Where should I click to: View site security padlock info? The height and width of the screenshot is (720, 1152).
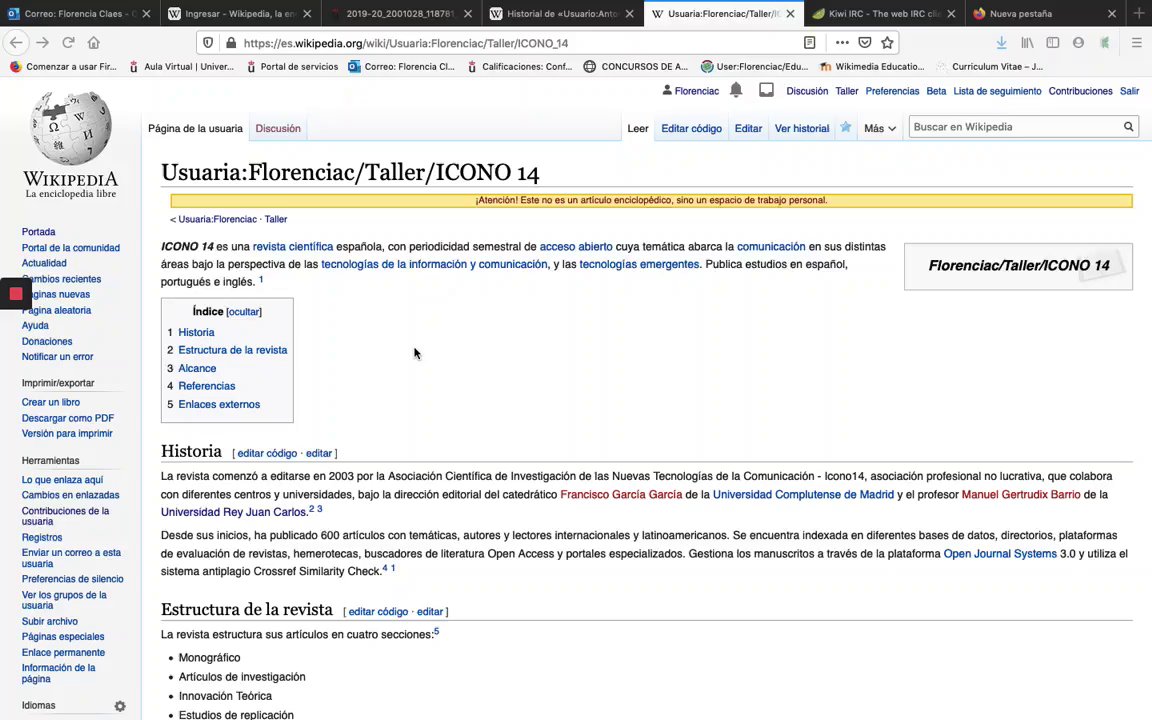click(x=231, y=43)
